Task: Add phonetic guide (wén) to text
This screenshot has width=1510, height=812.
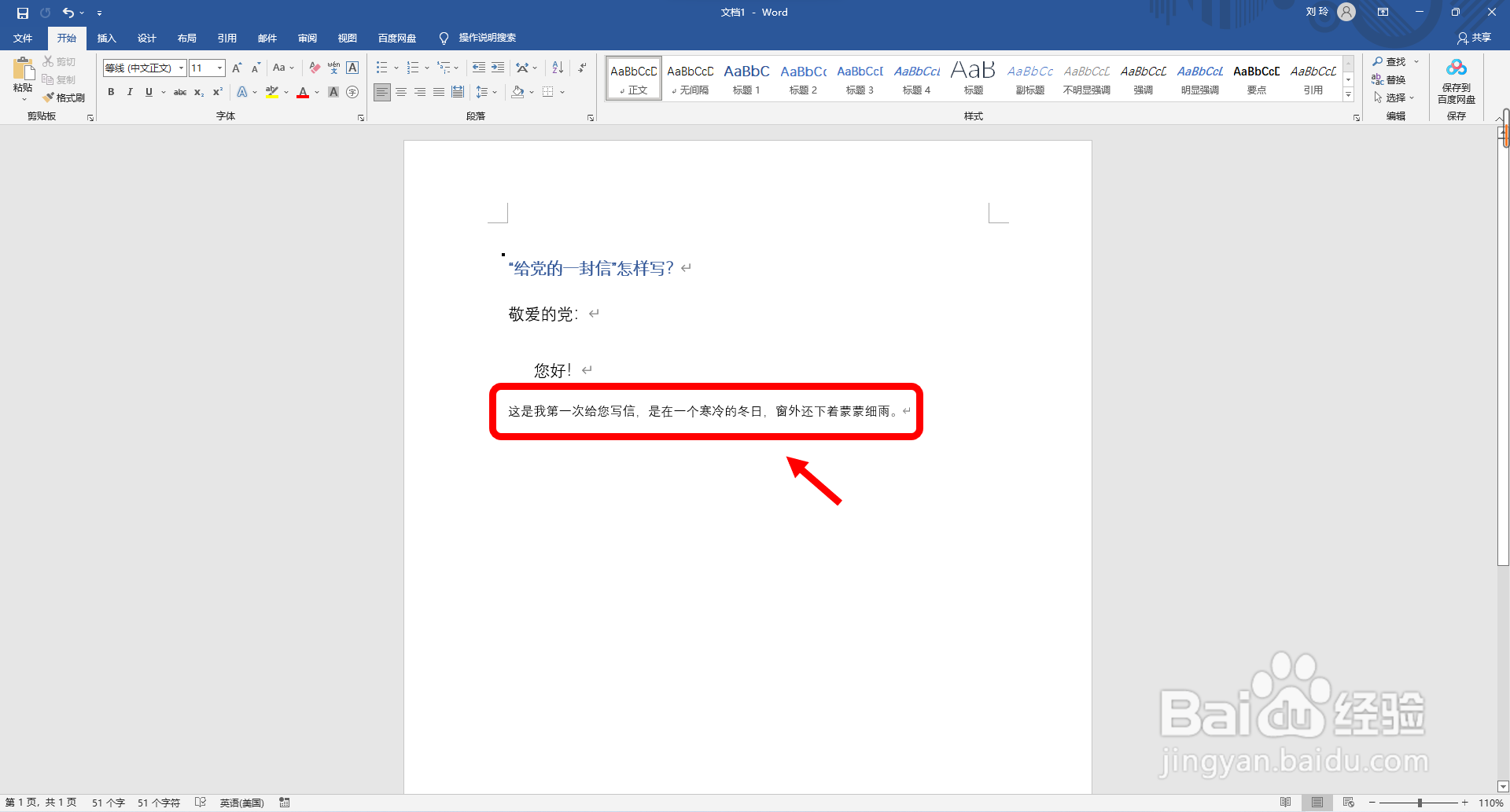Action: (x=333, y=68)
